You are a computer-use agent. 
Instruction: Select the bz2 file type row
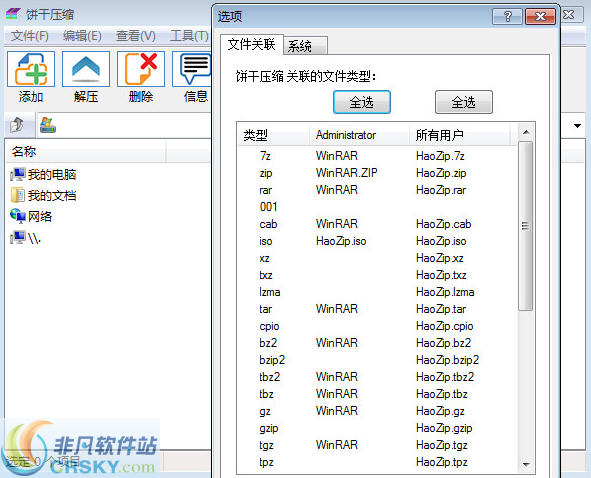378,343
